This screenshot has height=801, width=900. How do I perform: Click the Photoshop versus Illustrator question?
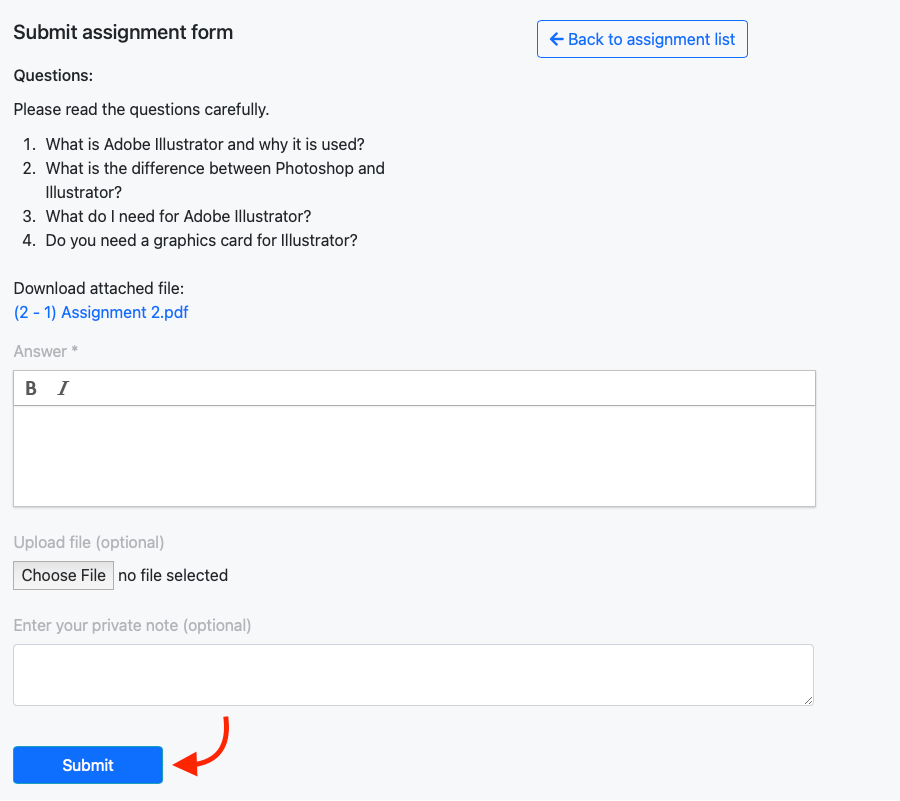pos(215,168)
